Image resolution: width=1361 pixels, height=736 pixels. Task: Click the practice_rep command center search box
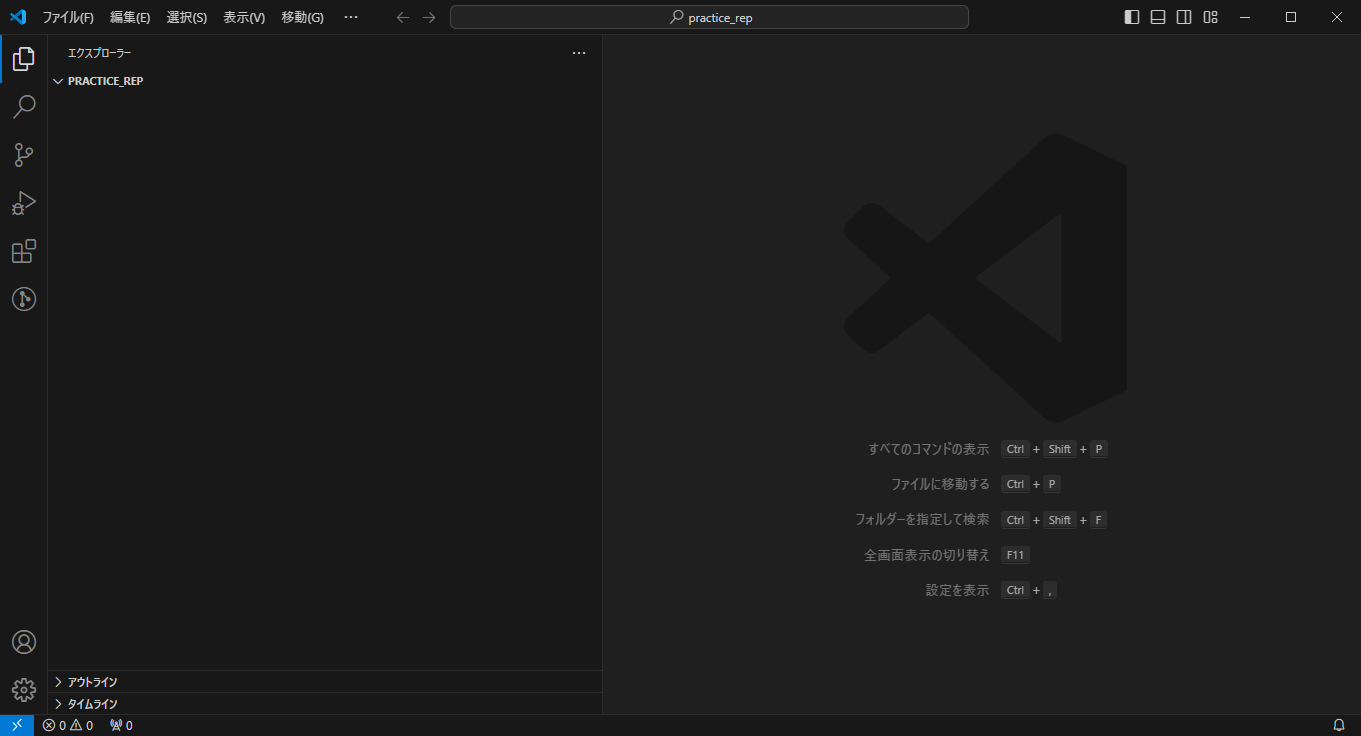point(709,17)
